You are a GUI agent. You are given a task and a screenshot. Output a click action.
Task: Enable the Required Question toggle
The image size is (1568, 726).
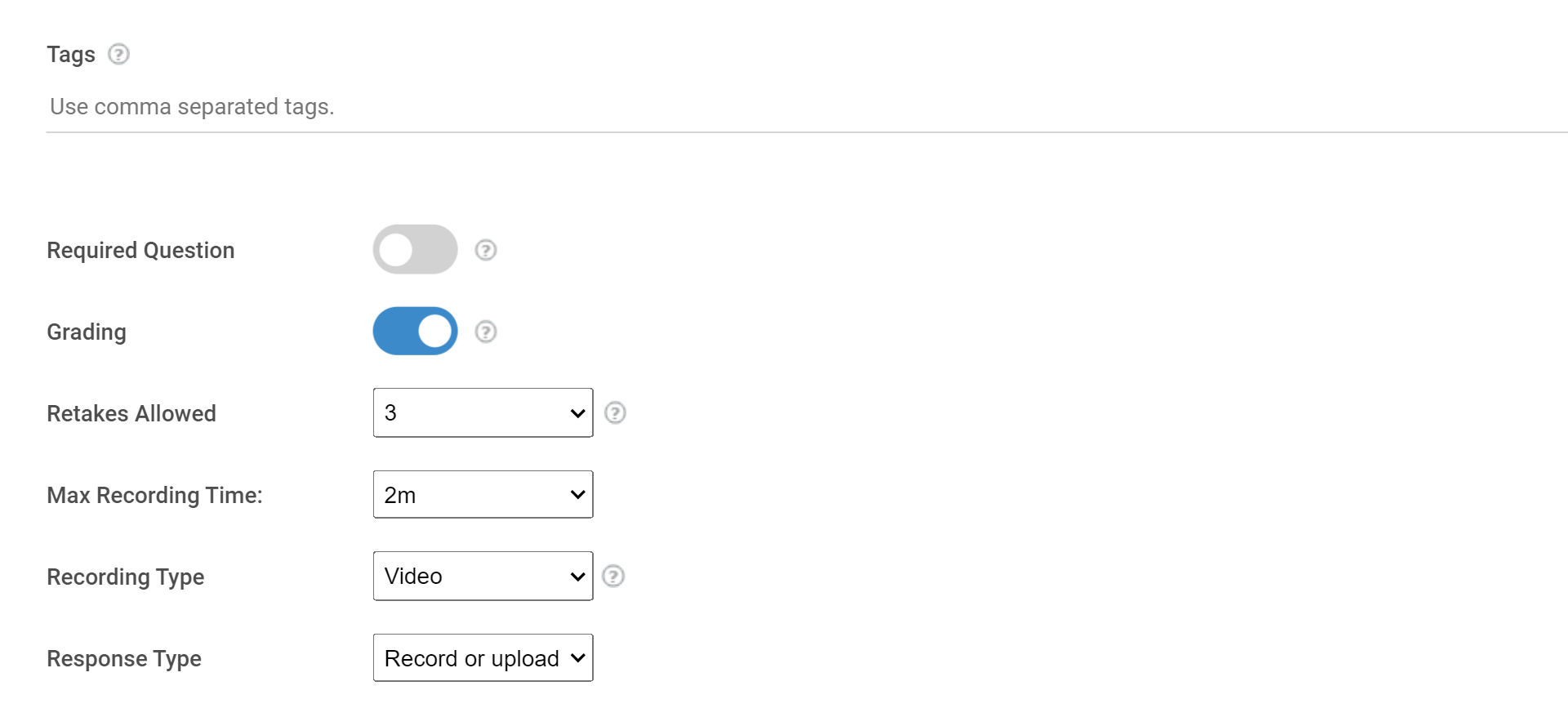(x=415, y=250)
